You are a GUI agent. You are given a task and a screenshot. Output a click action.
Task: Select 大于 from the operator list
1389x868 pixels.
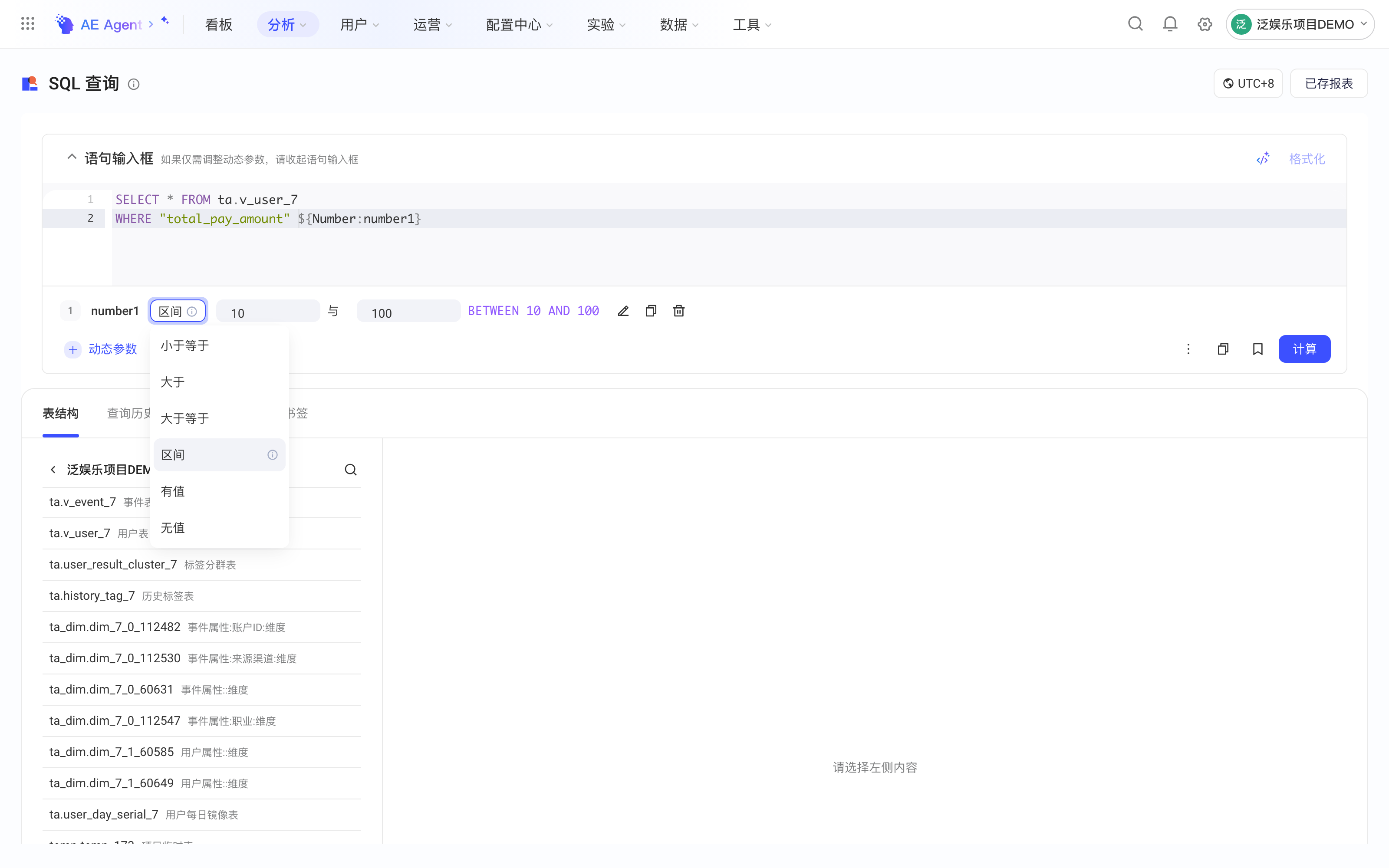click(x=219, y=382)
